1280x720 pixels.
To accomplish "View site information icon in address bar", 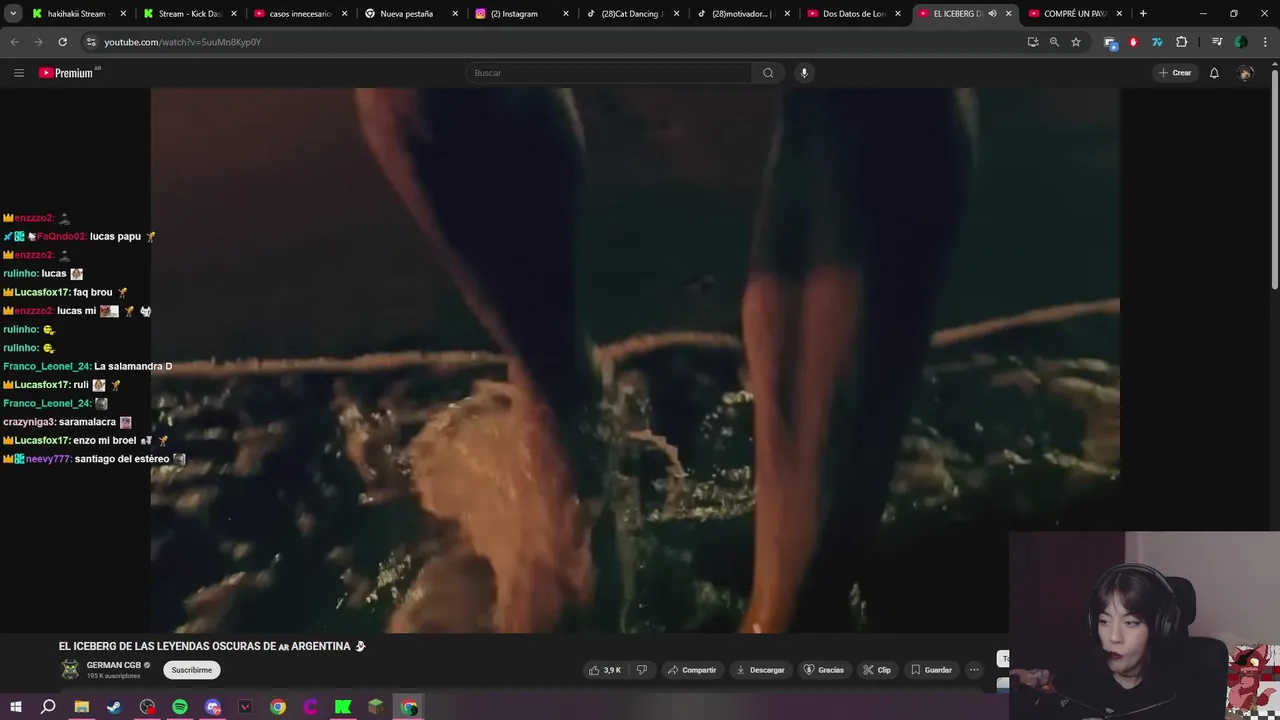I will point(91,42).
